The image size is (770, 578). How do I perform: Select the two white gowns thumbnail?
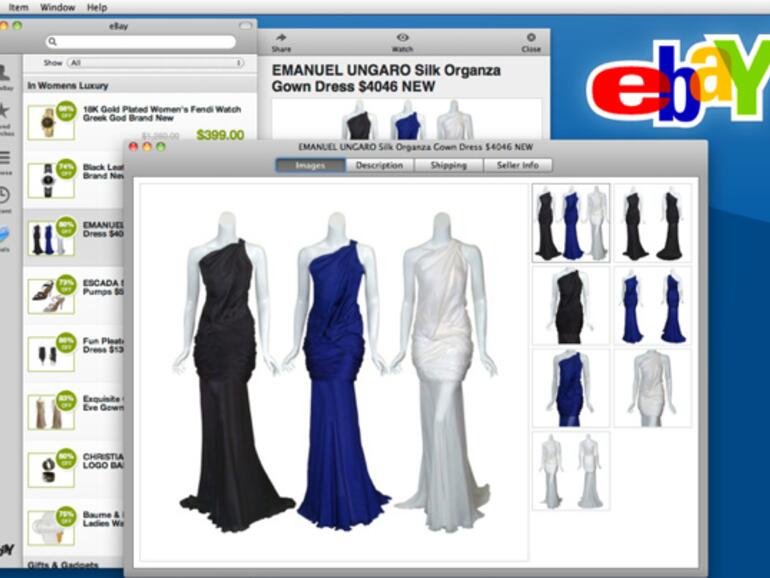(571, 471)
